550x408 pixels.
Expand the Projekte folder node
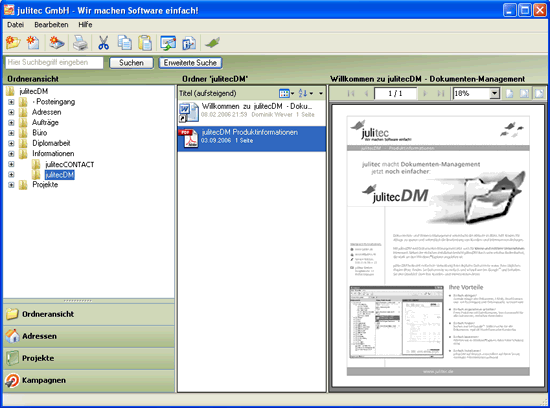click(x=11, y=185)
